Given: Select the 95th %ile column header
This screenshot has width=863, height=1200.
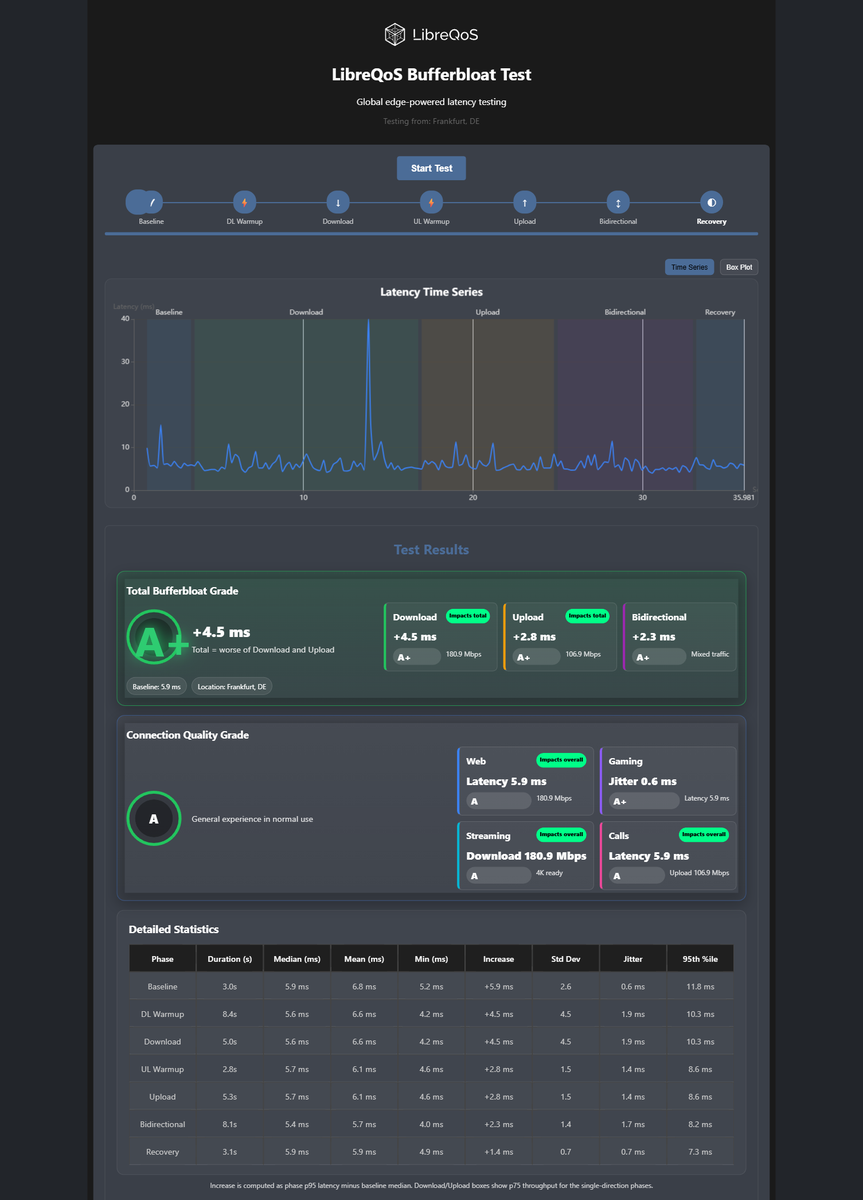Looking at the screenshot, I should (700, 959).
